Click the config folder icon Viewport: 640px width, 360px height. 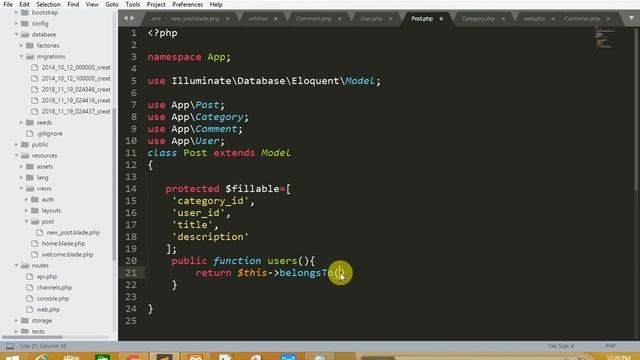tap(25, 24)
